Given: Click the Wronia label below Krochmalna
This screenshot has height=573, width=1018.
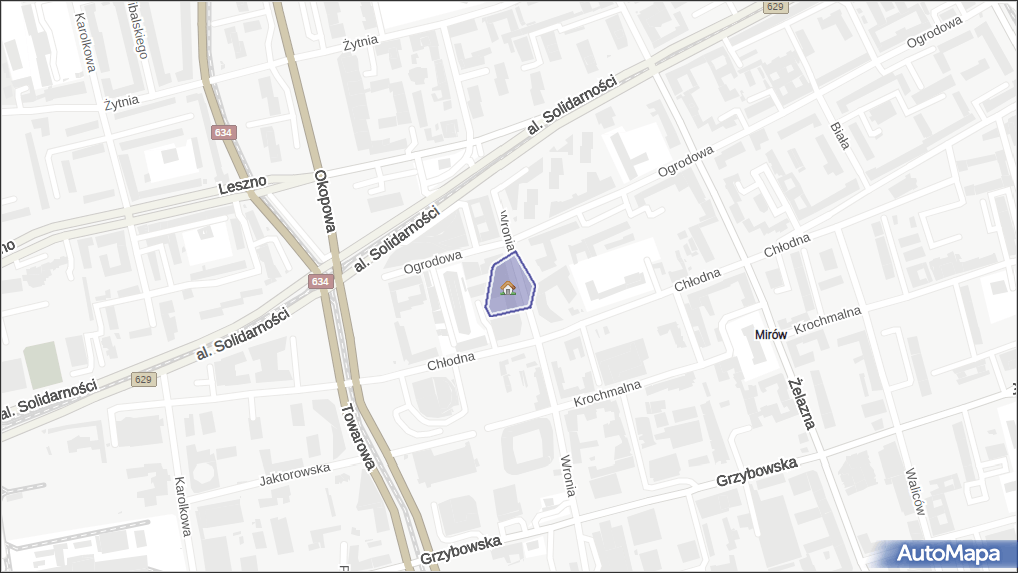Looking at the screenshot, I should point(567,475).
